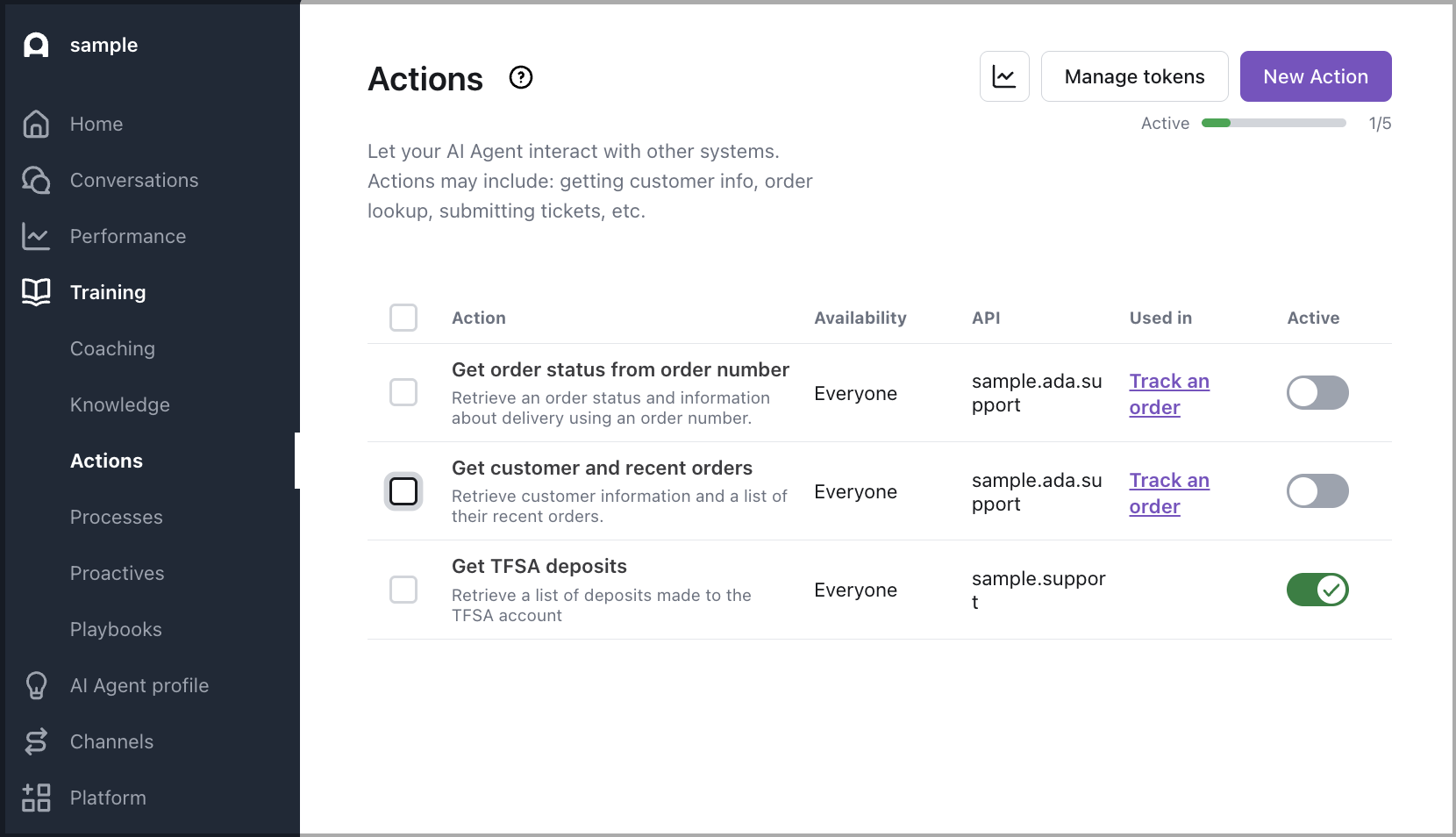Switch to the Knowledge section
Screen dimensions: 1456x837
pyautogui.click(x=119, y=404)
